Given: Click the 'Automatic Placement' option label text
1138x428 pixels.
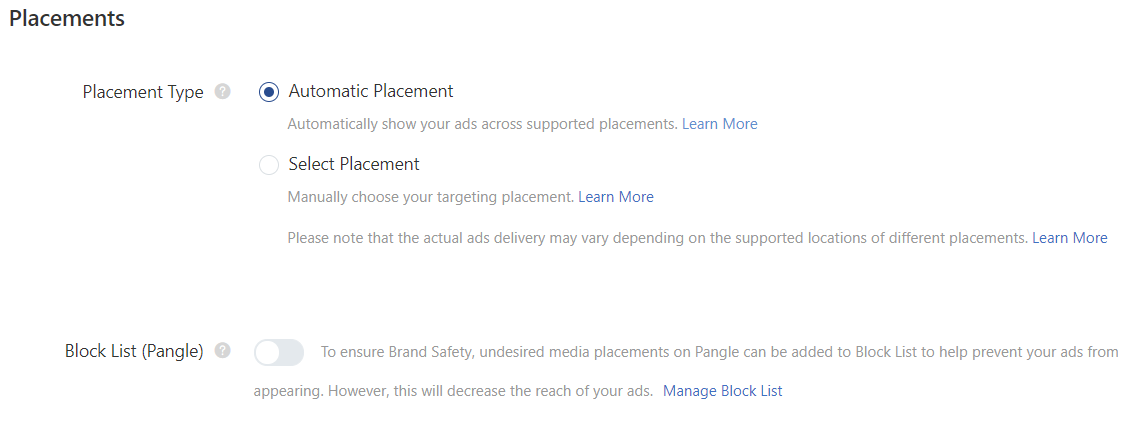Looking at the screenshot, I should click(x=370, y=91).
